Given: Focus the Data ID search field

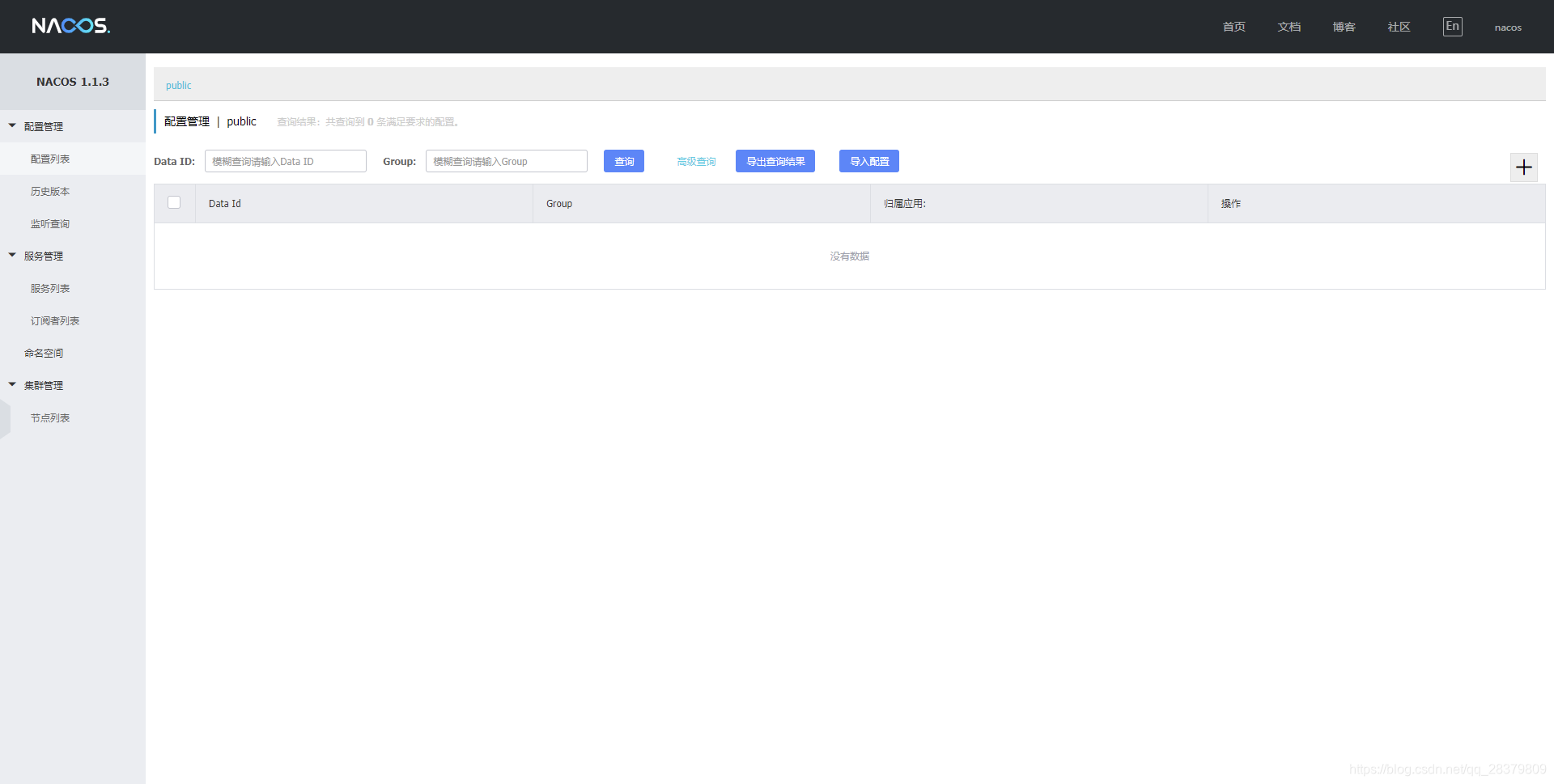Looking at the screenshot, I should click(x=286, y=161).
